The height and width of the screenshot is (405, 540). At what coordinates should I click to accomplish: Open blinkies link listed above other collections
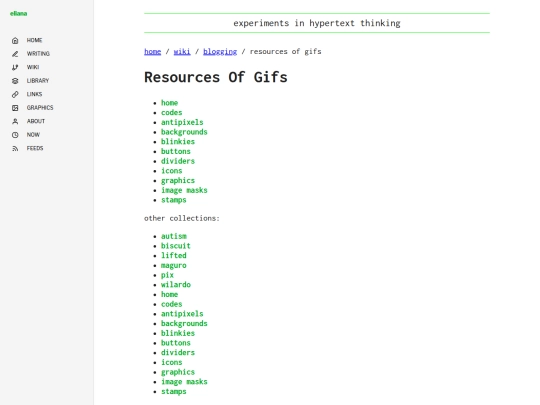click(178, 142)
